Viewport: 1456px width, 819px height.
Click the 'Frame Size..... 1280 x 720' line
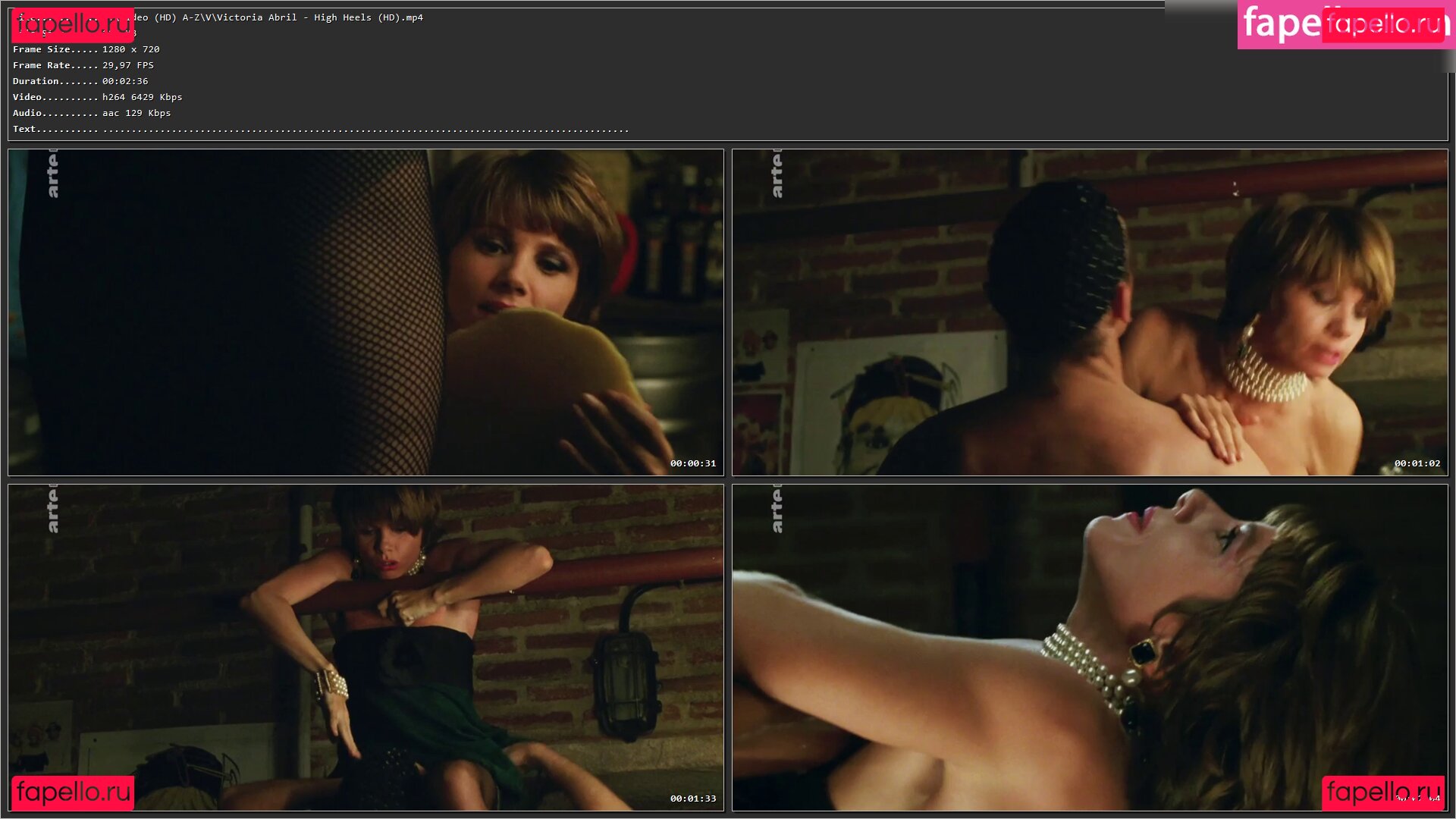tap(86, 49)
